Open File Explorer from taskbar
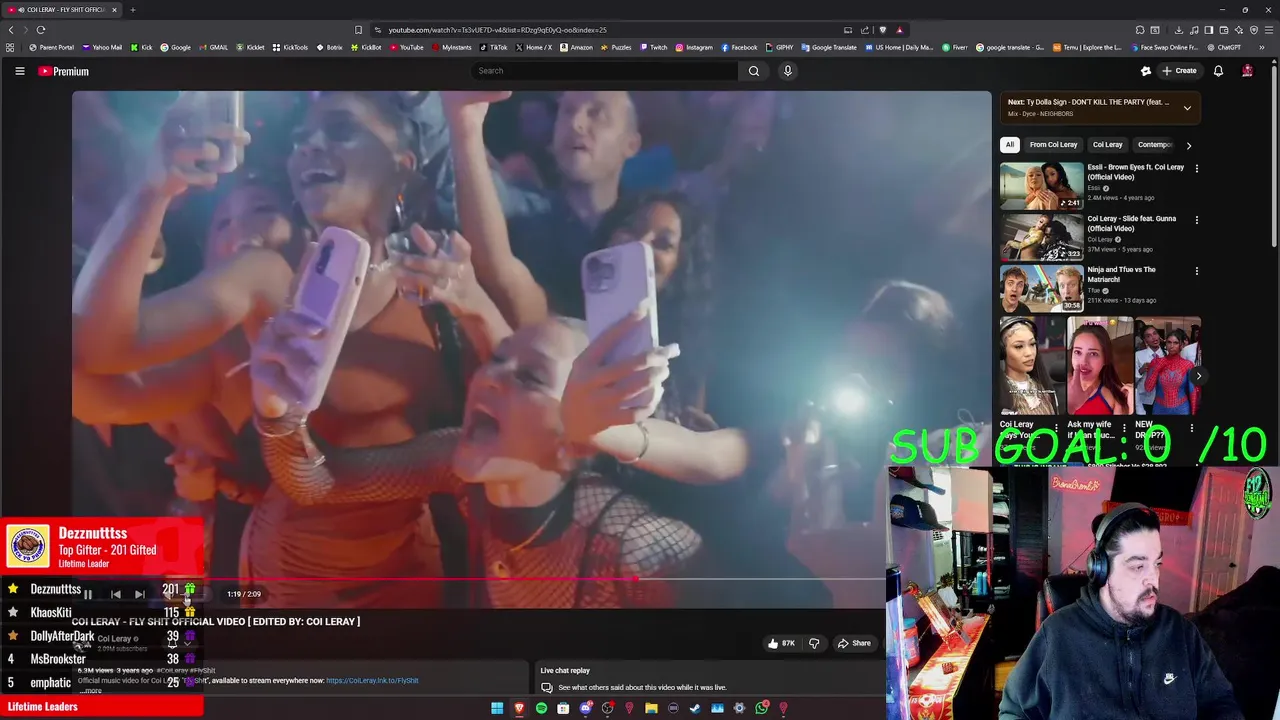Screen dimensions: 1280x720 (651, 708)
